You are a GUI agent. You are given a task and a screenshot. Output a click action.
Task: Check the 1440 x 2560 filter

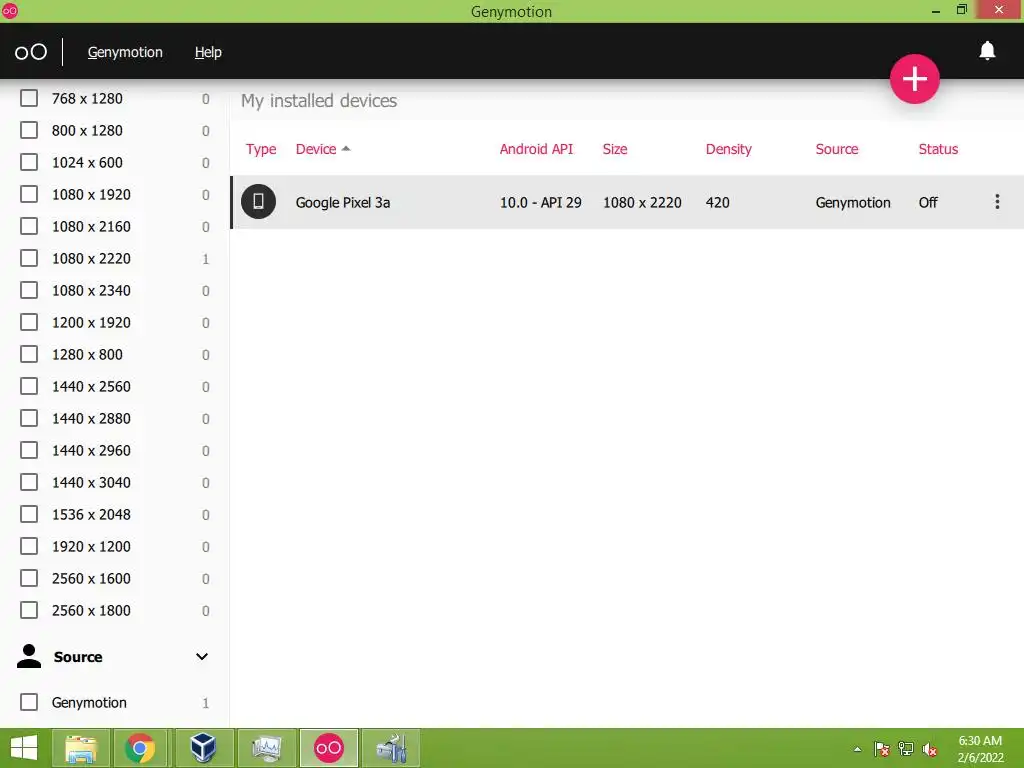coord(29,387)
